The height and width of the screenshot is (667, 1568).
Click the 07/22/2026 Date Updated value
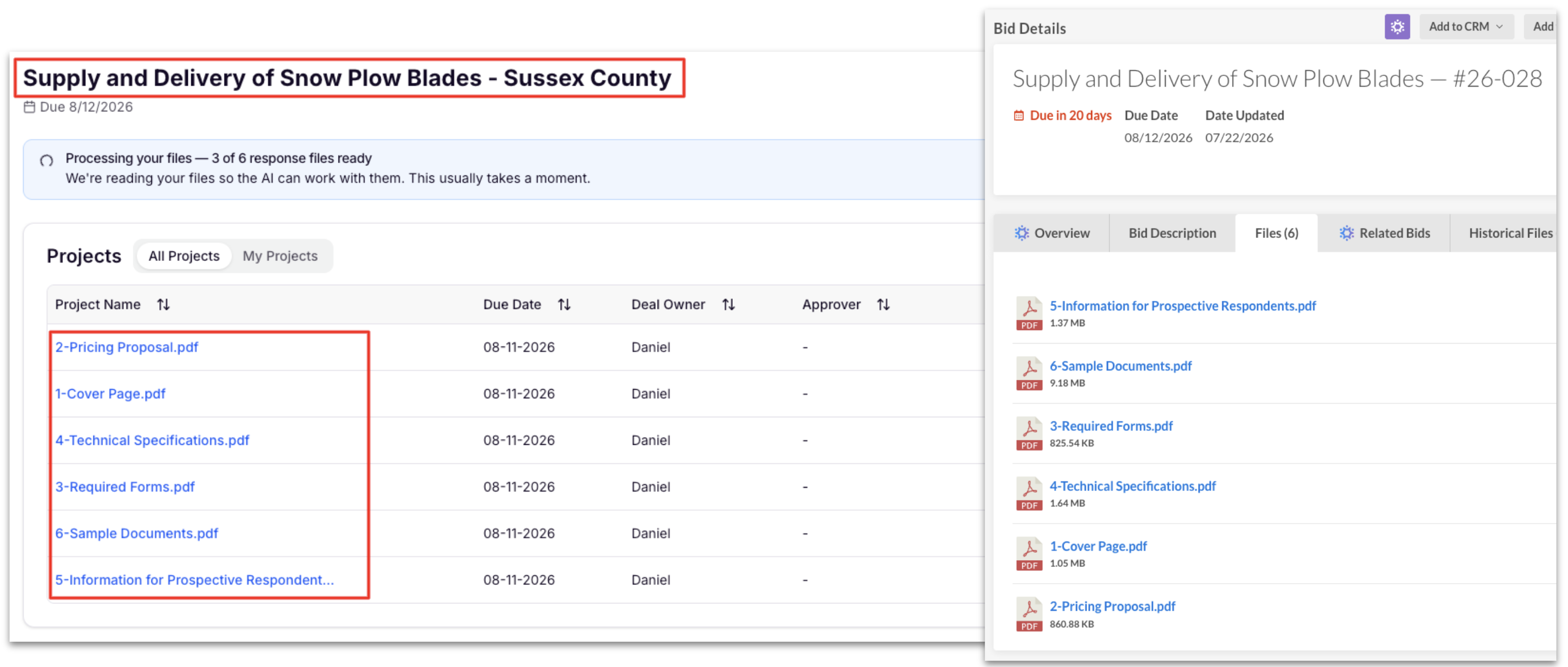tap(1238, 138)
